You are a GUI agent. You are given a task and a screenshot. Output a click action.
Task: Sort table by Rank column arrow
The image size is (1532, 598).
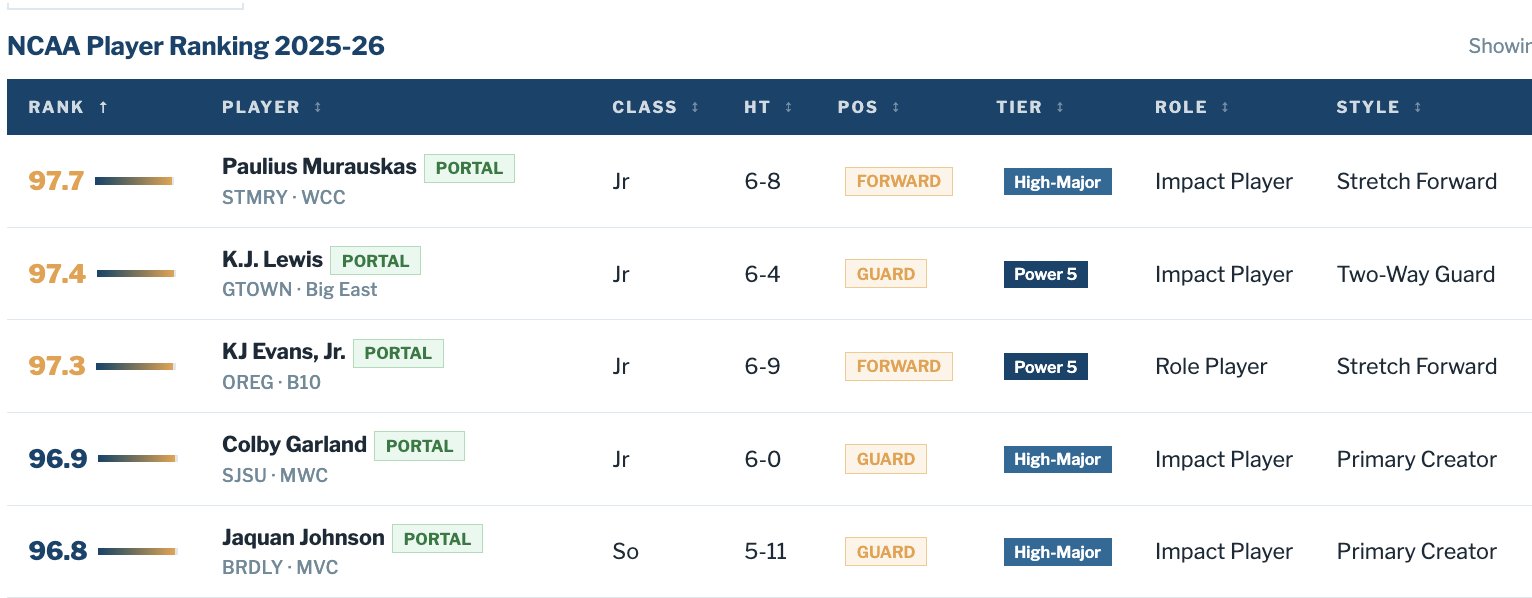(103, 108)
